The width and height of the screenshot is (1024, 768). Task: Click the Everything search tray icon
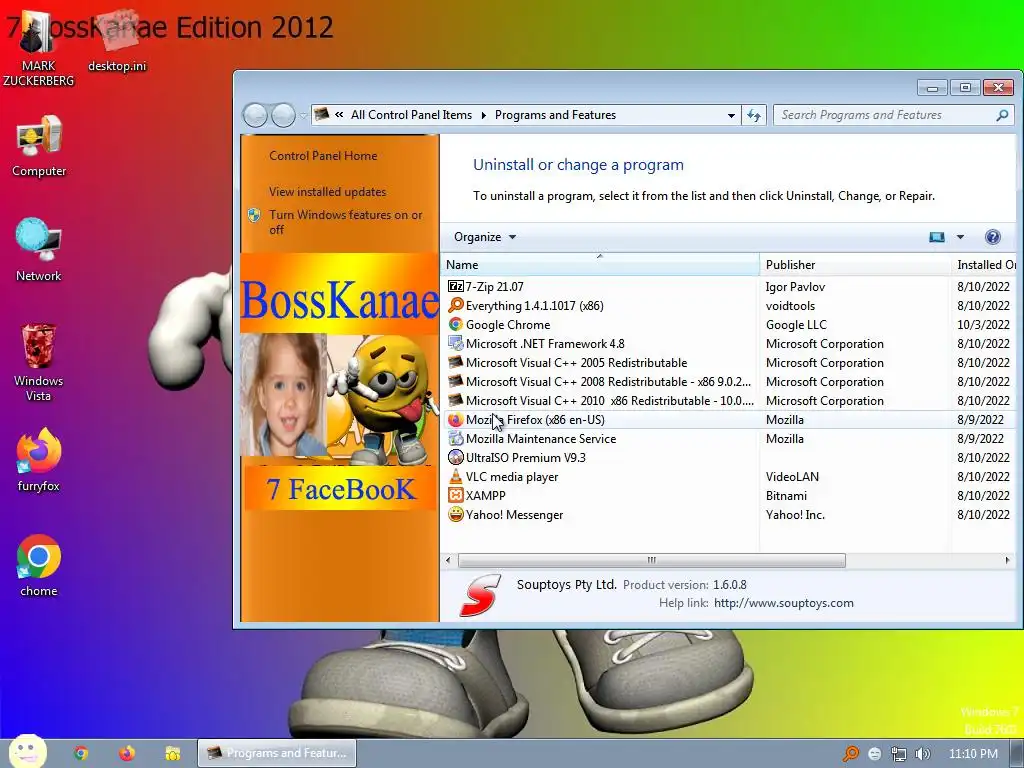coord(850,754)
